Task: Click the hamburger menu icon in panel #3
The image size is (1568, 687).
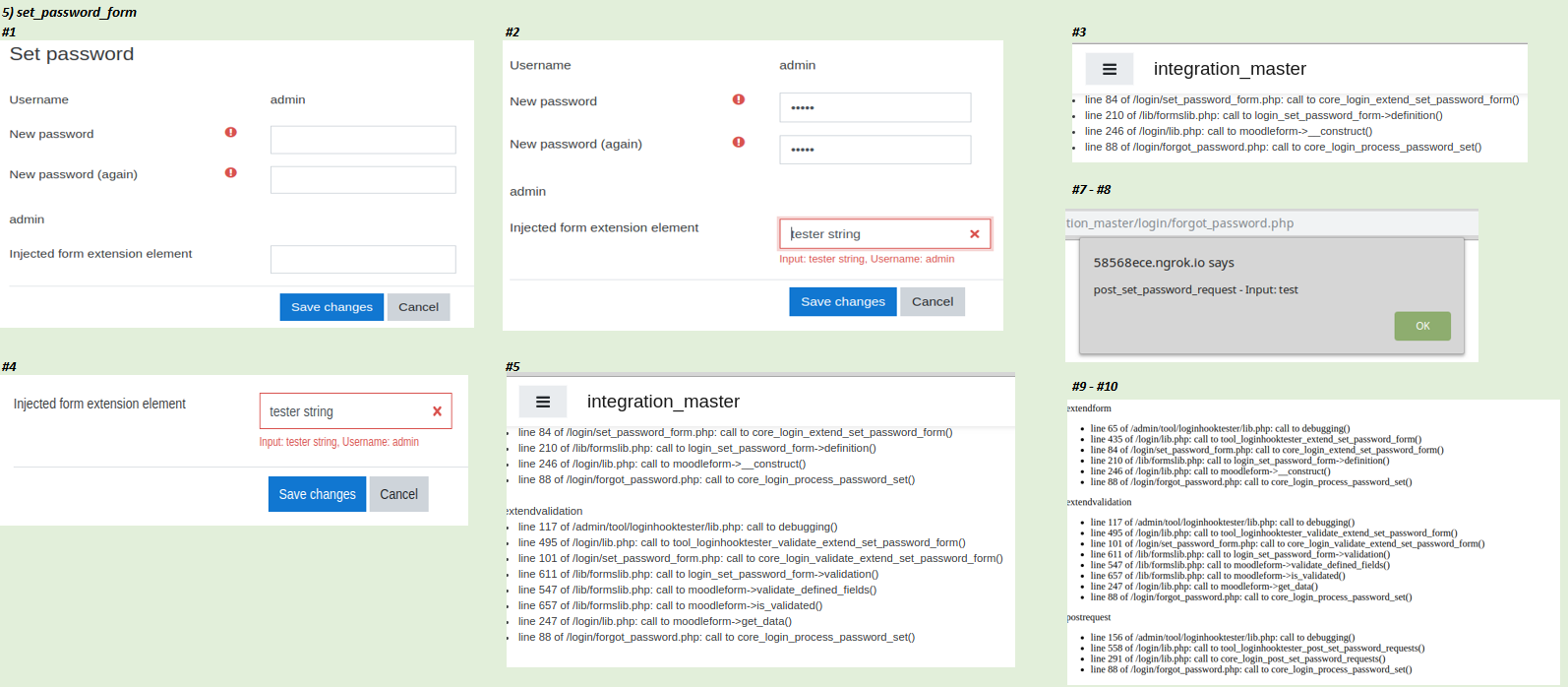Action: 1109,69
